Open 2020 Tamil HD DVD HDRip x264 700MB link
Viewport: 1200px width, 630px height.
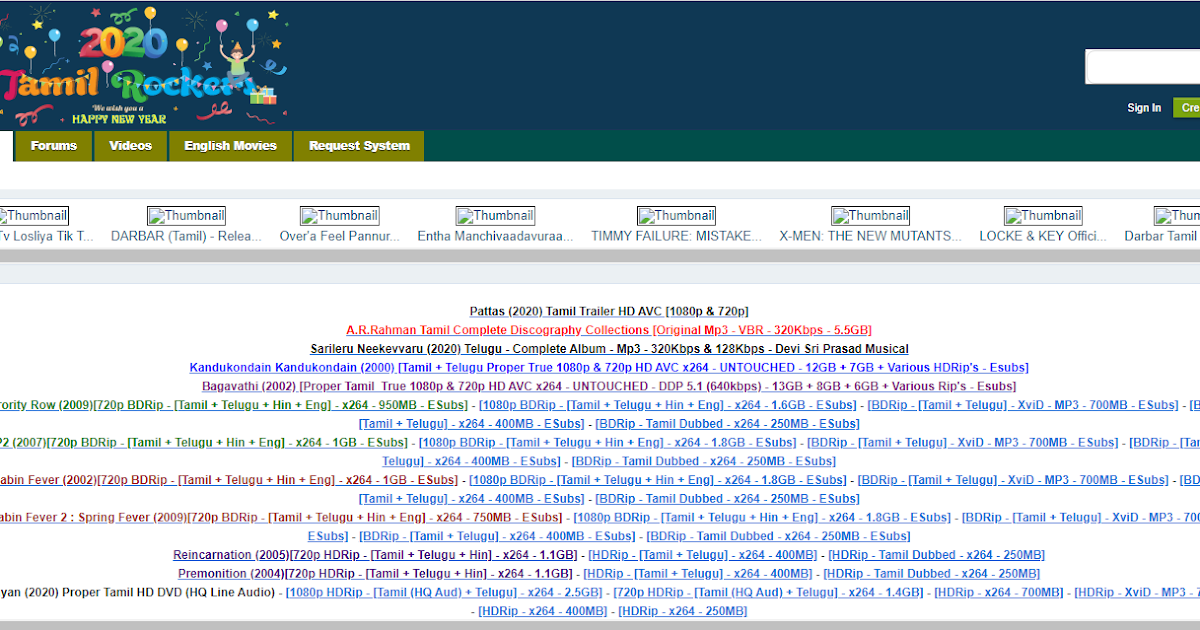[999, 592]
